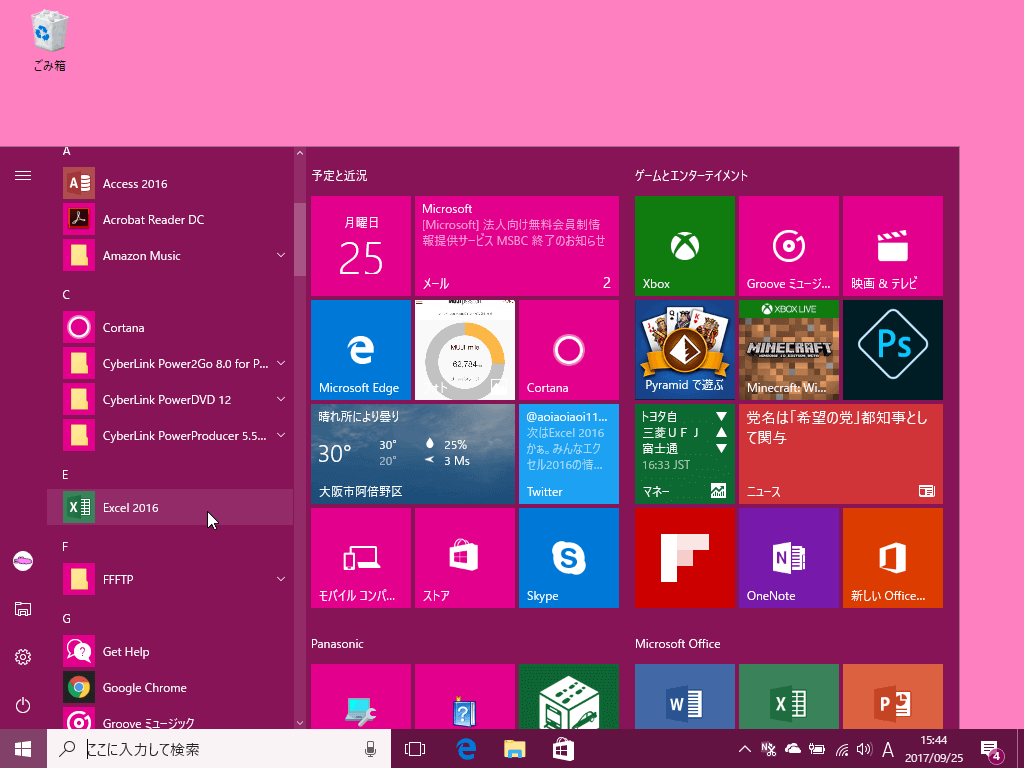Open the Store from the taskbar
The image size is (1024, 768).
pyautogui.click(x=563, y=749)
